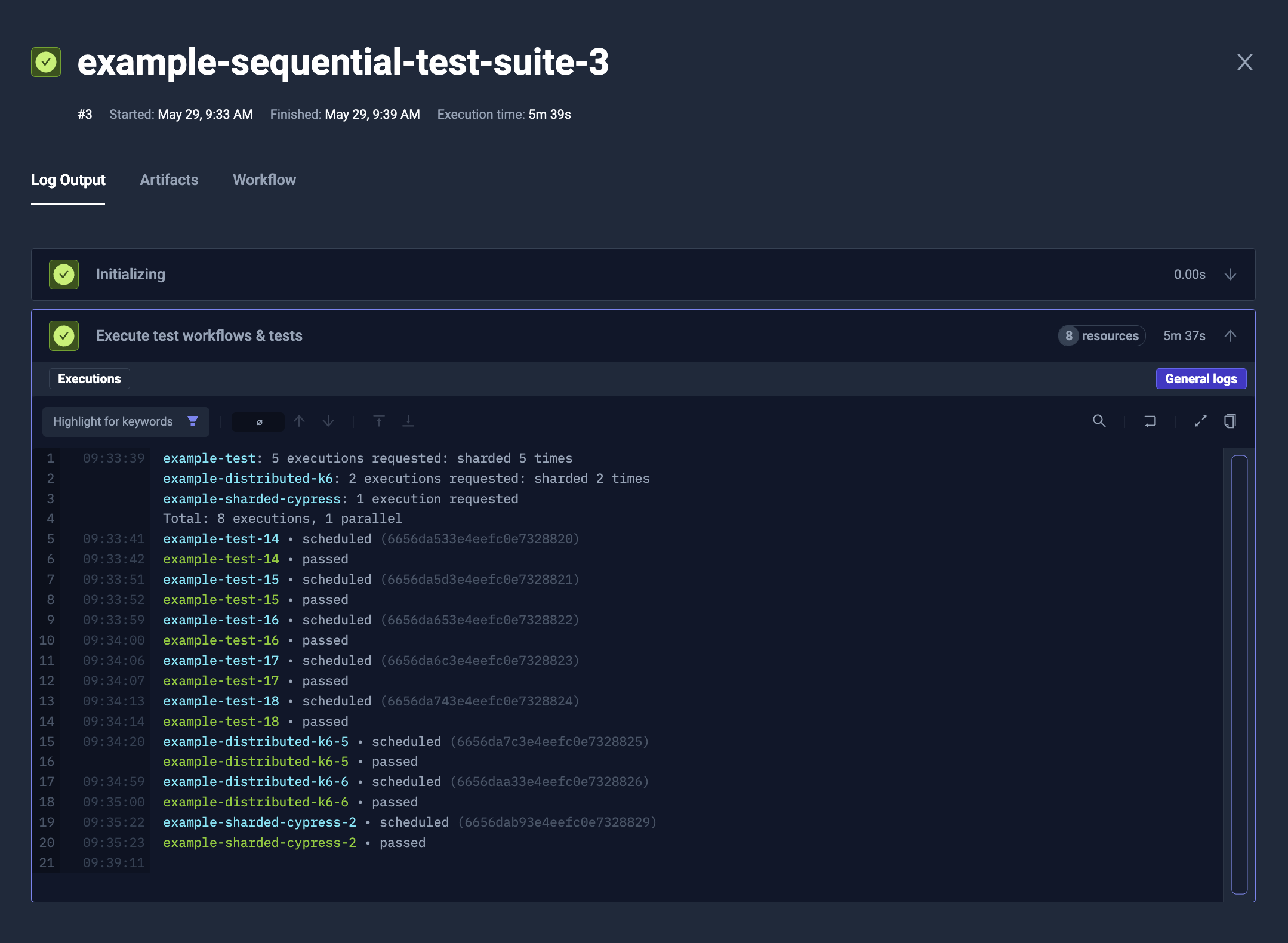
Task: Expand the Initializing step details
Action: point(1231,275)
